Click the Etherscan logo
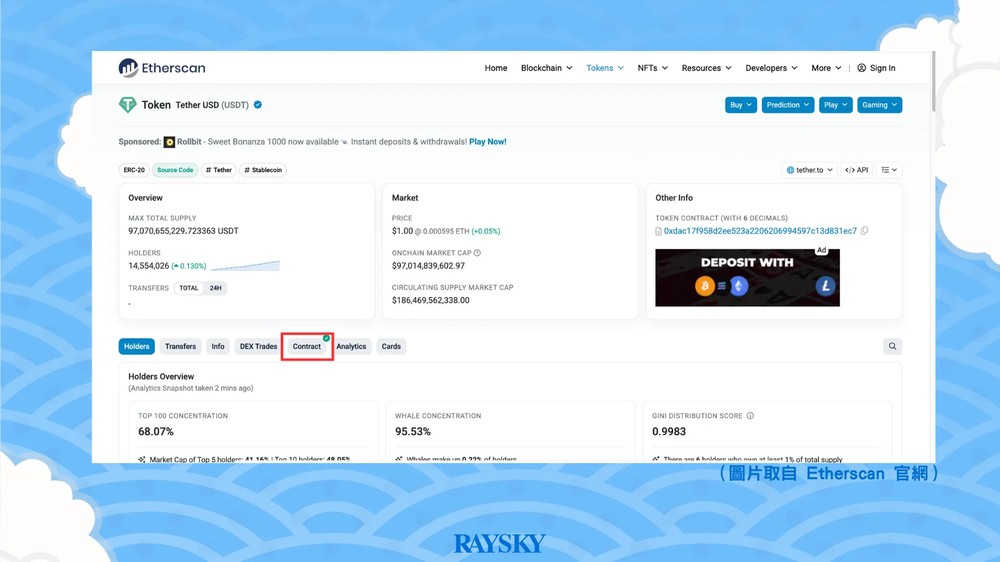Image resolution: width=1000 pixels, height=562 pixels. coord(162,68)
